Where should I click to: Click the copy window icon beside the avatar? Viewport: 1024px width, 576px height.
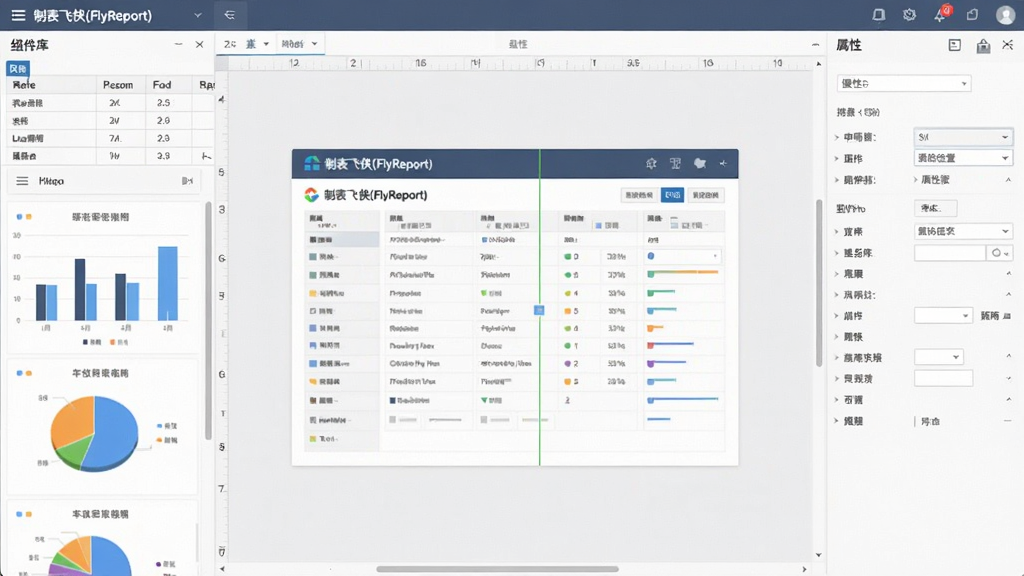pos(972,15)
